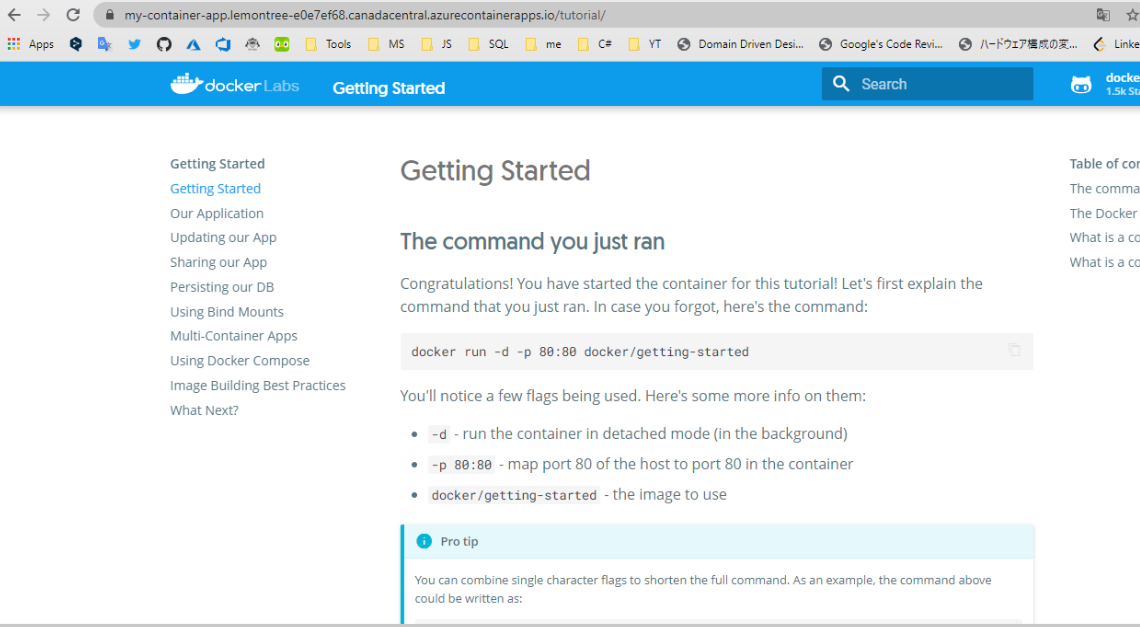Click the Pro tip info icon
Image resolution: width=1140 pixels, height=627 pixels.
pyautogui.click(x=424, y=541)
